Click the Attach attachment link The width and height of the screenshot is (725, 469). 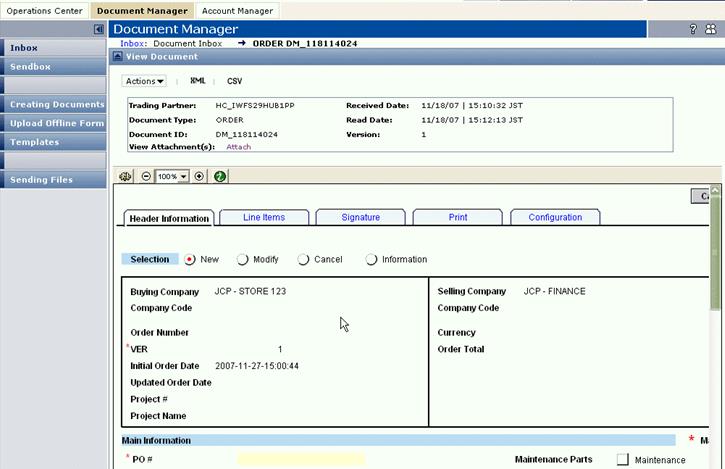pyautogui.click(x=238, y=147)
